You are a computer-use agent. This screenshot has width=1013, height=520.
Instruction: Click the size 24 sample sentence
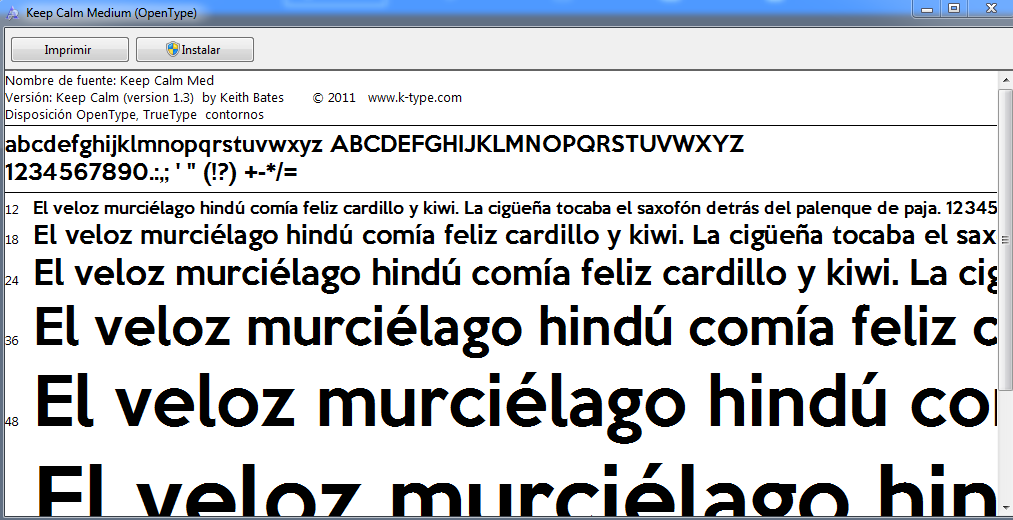(x=517, y=273)
